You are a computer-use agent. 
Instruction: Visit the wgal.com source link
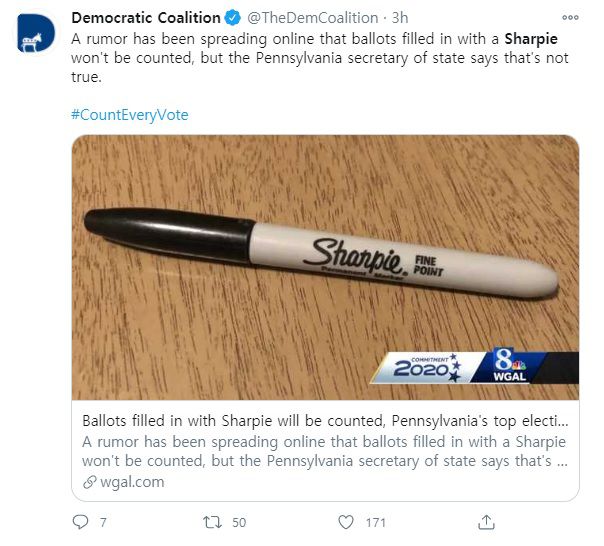tap(130, 482)
